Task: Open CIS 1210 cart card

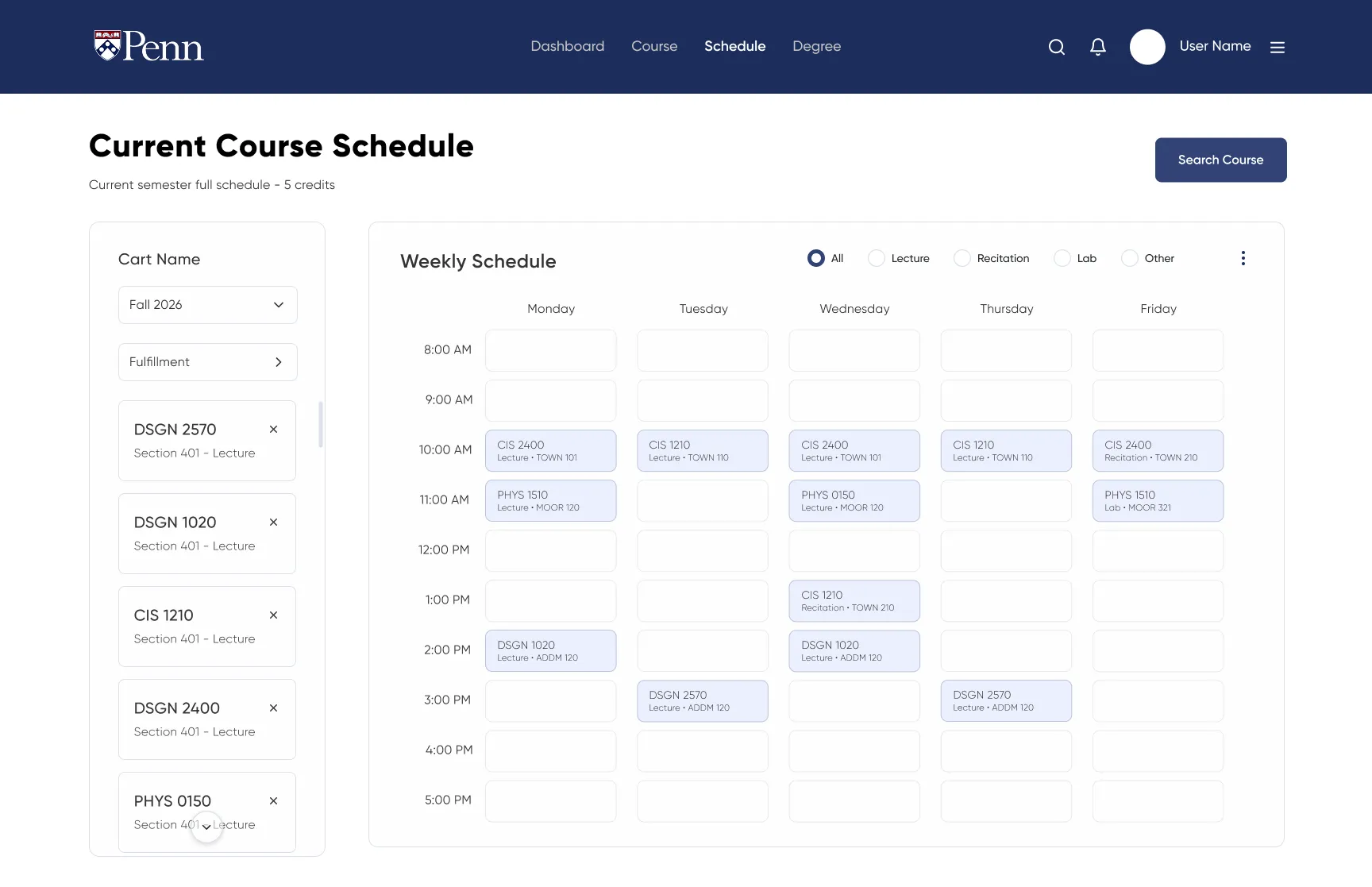Action: [x=207, y=627]
